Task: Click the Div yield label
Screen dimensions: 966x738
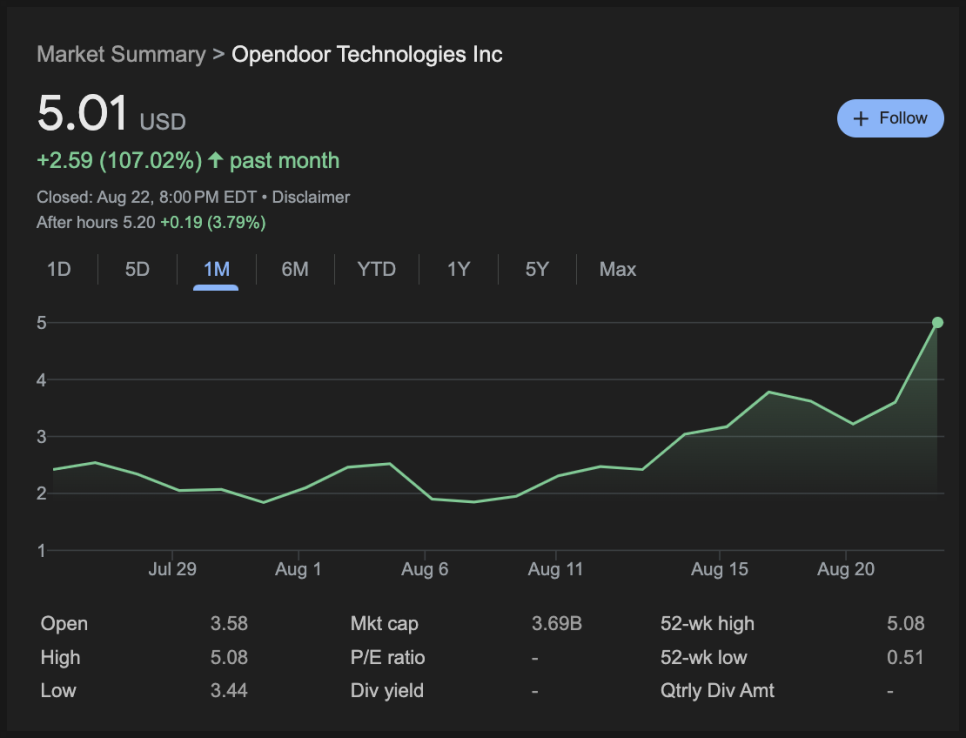Action: point(387,691)
